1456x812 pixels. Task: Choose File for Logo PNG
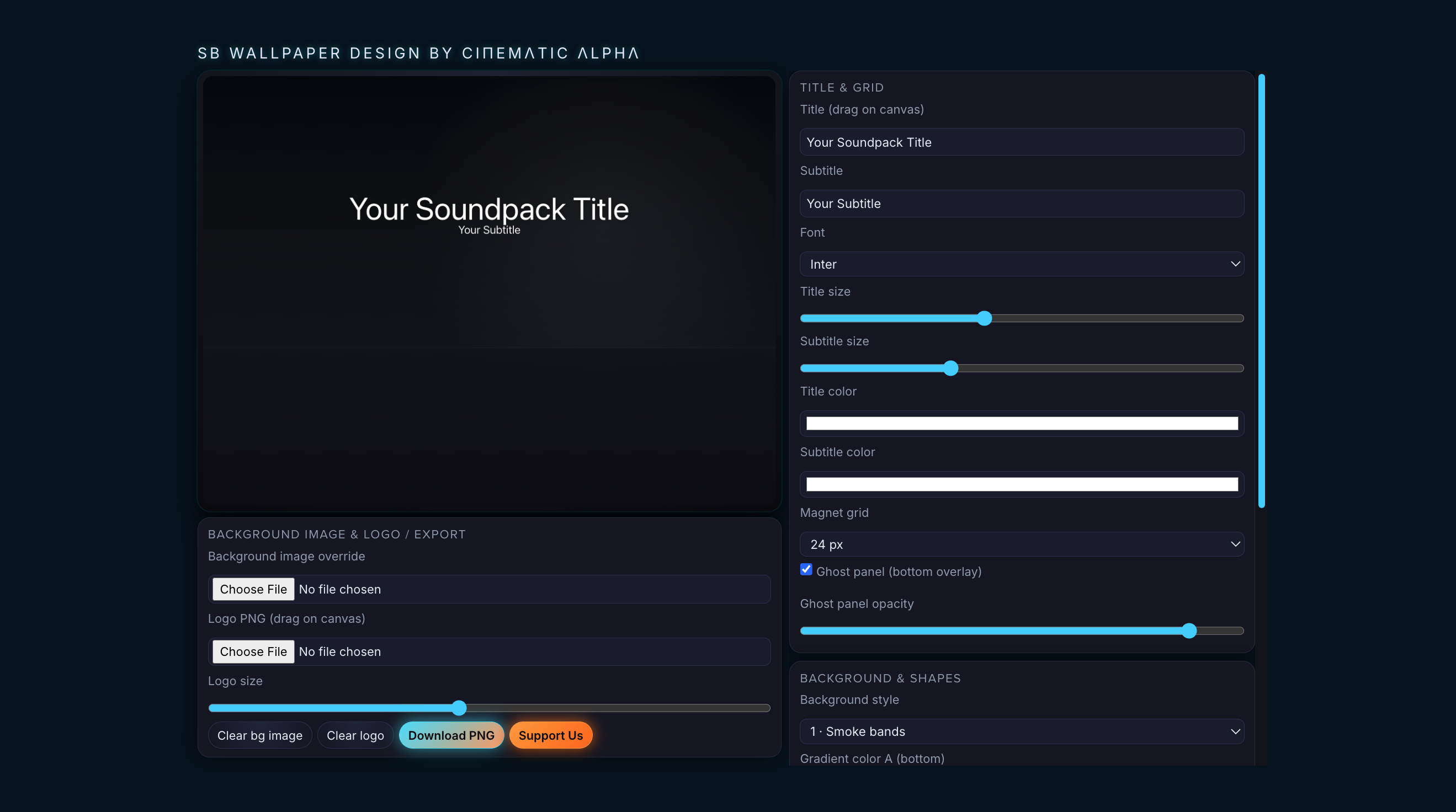point(253,651)
